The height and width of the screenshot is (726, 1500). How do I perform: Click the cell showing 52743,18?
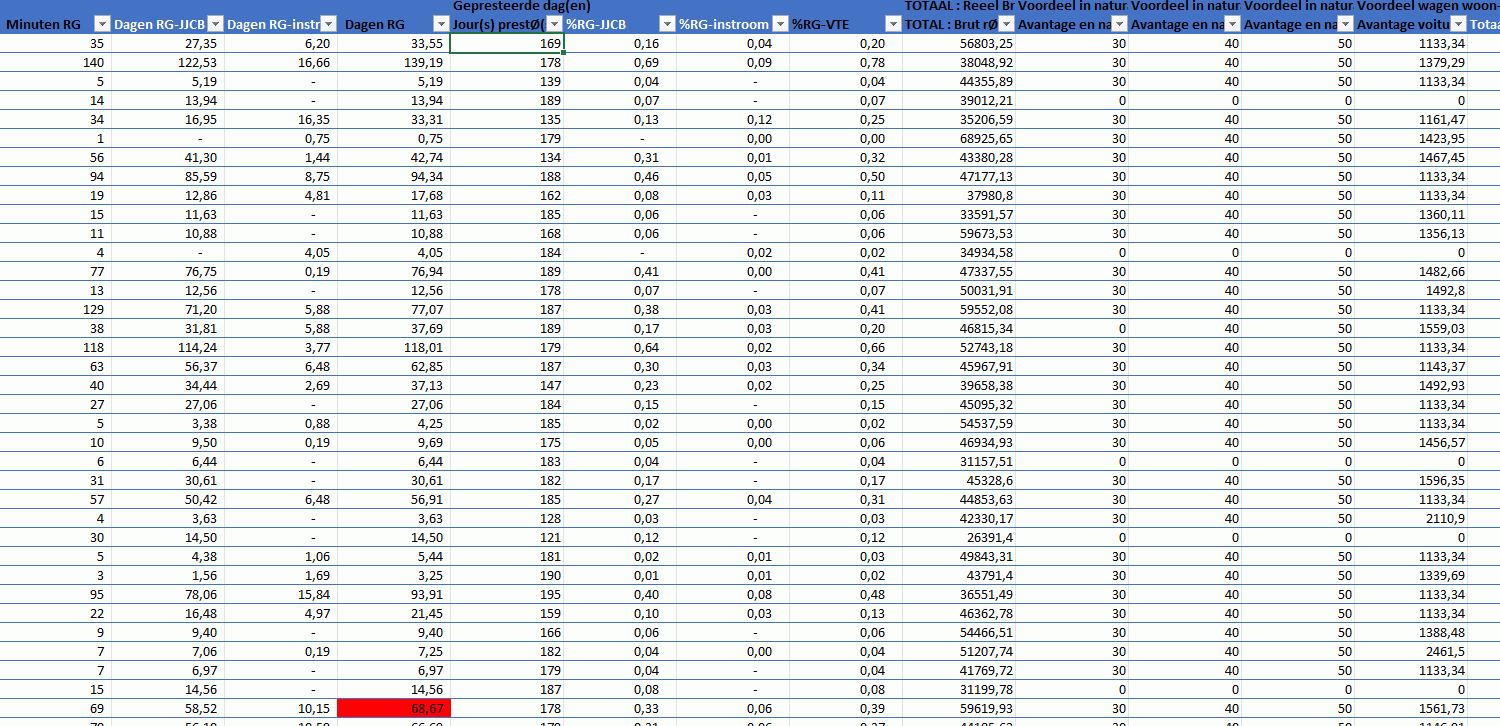click(x=960, y=347)
